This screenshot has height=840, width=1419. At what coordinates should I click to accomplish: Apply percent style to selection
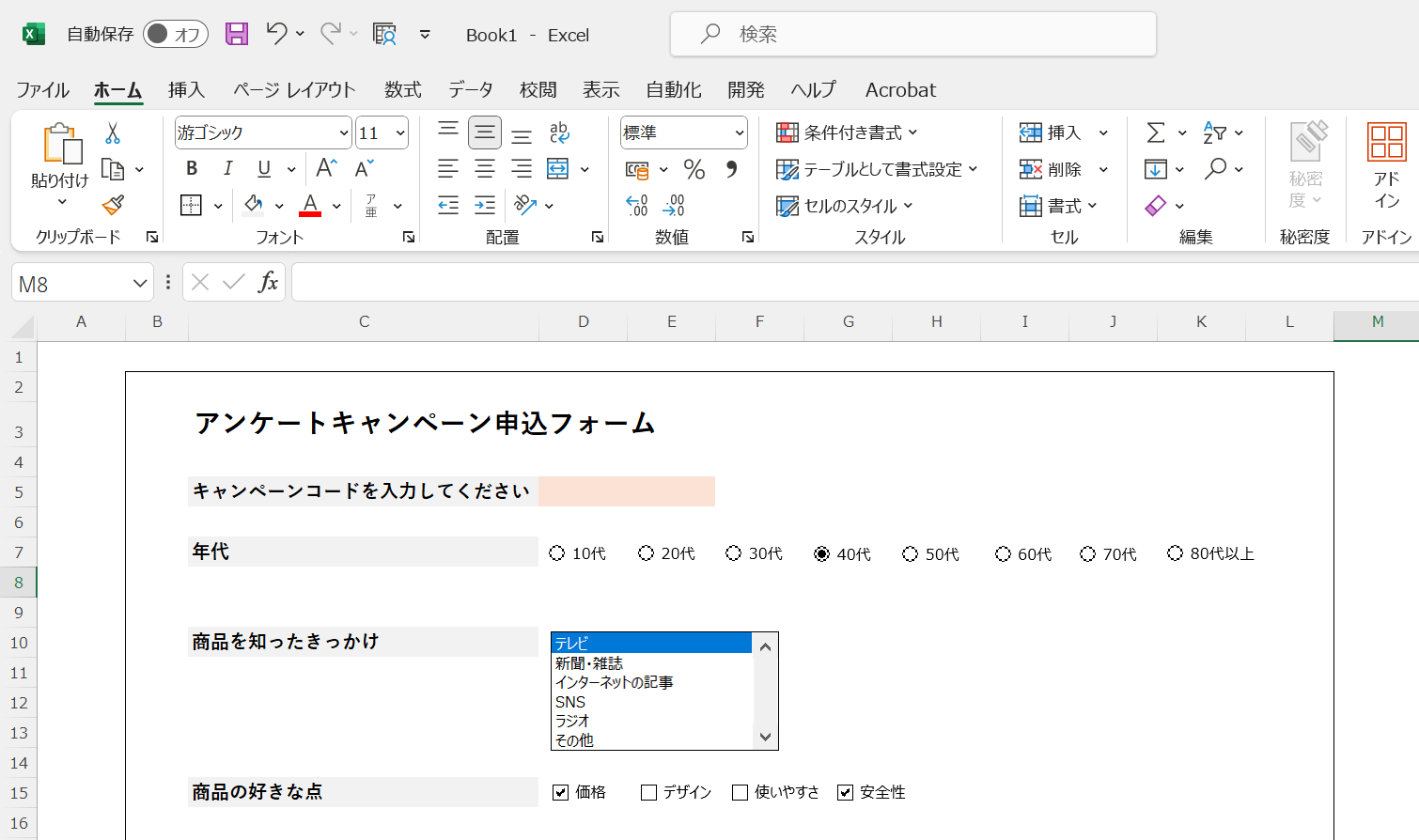[694, 169]
